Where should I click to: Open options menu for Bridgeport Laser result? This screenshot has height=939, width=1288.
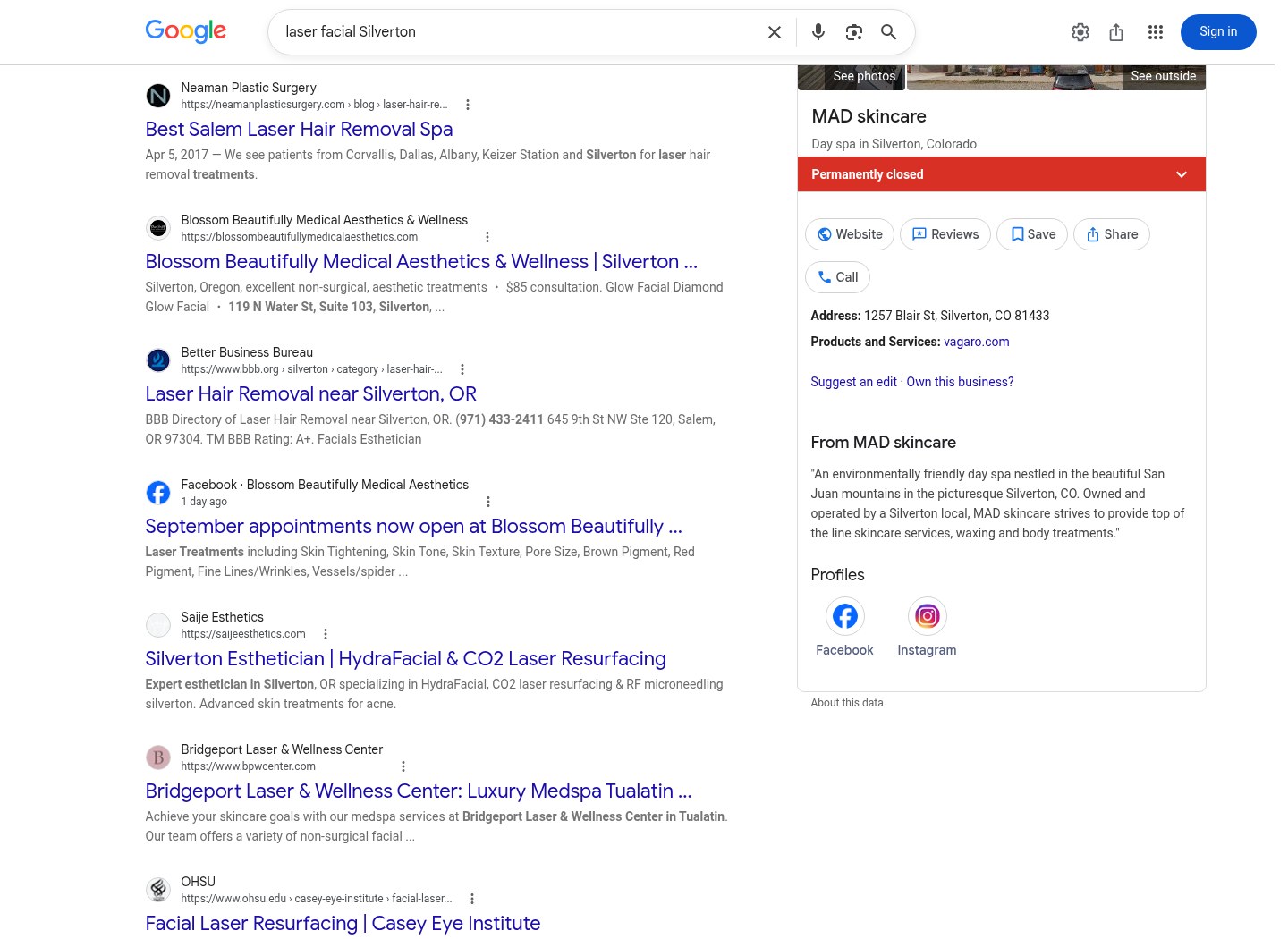(x=403, y=766)
